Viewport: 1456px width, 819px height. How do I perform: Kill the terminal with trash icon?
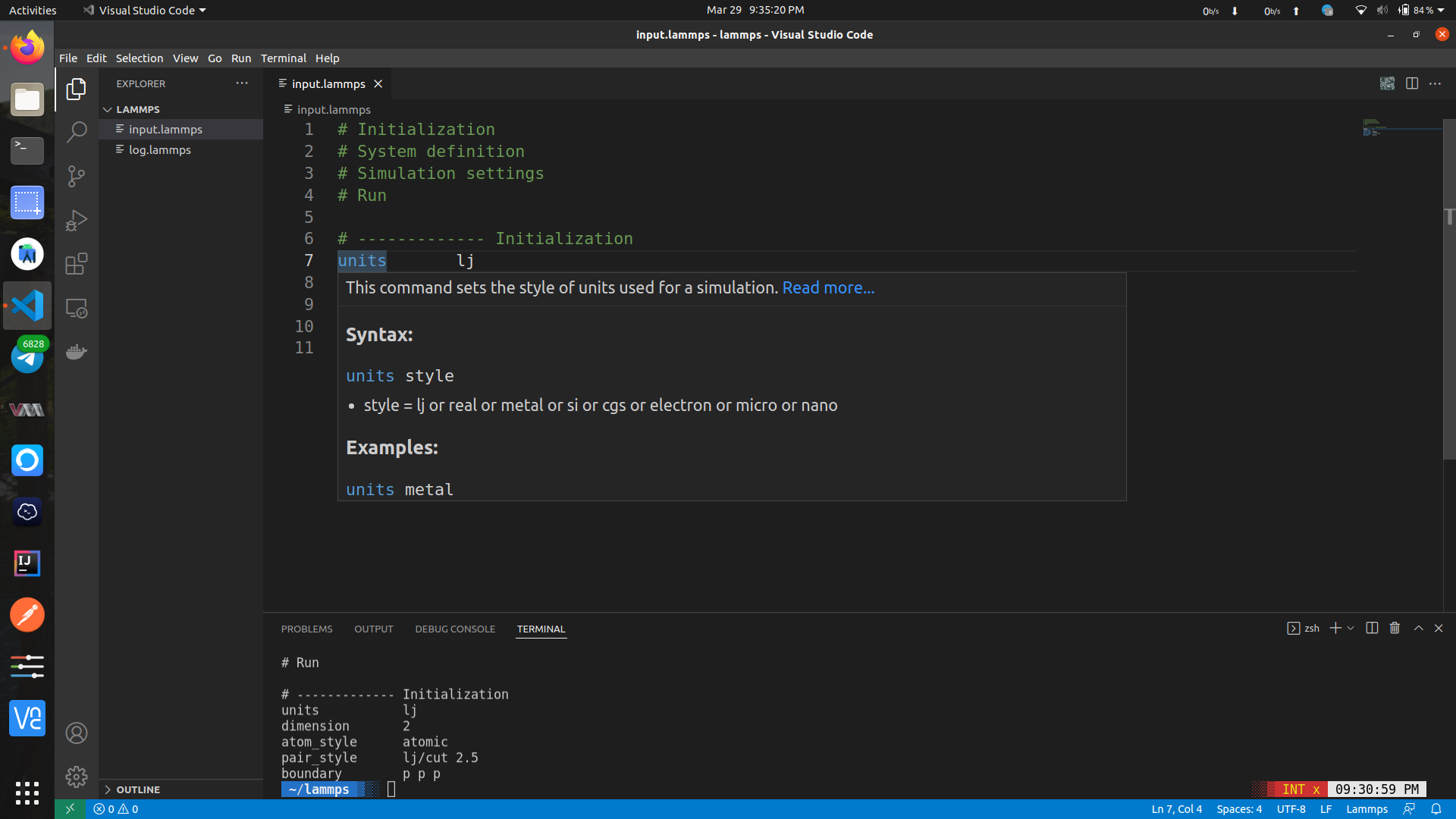click(1395, 628)
